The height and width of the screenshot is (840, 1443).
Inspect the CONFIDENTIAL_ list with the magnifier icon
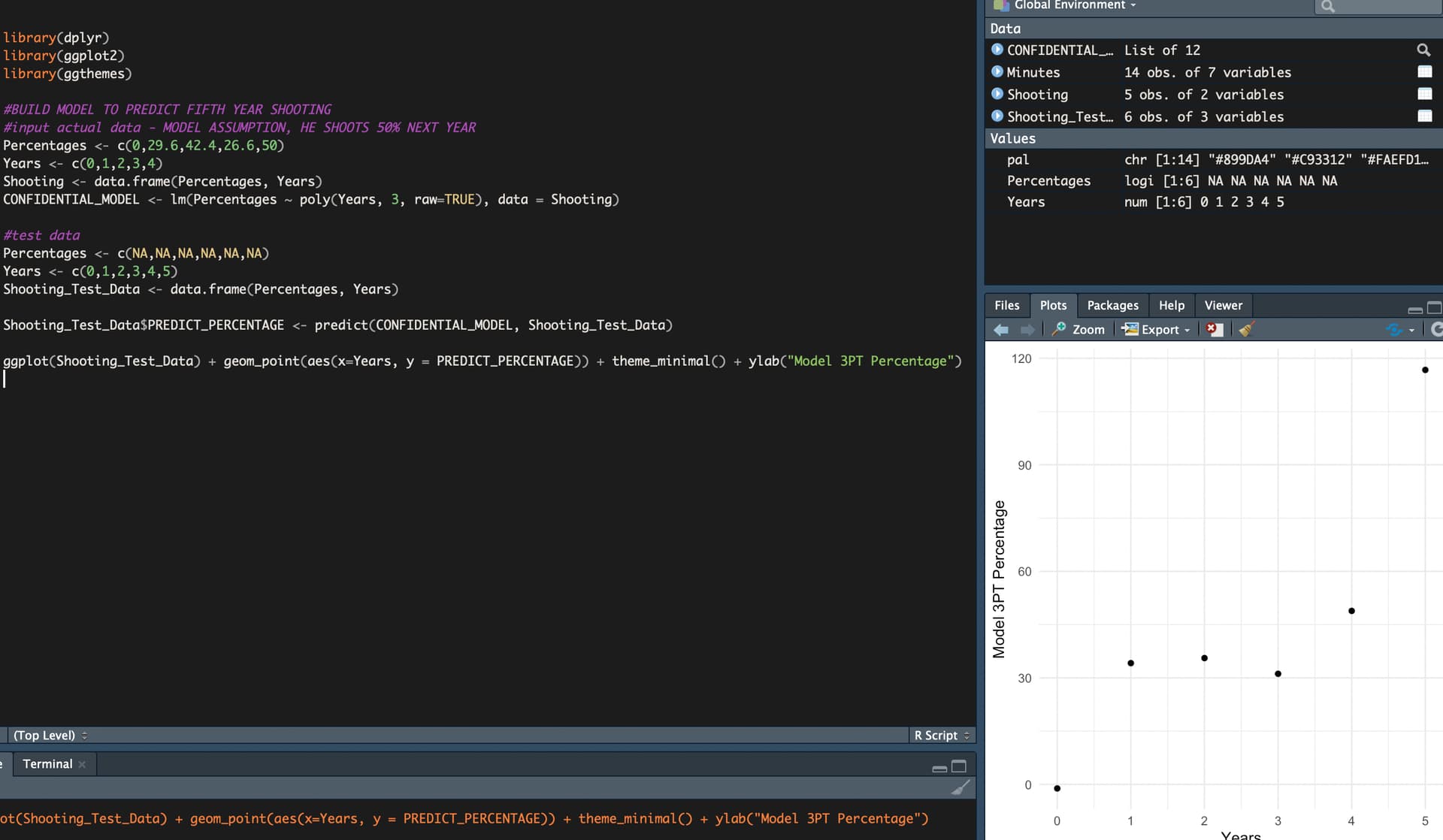[1423, 50]
